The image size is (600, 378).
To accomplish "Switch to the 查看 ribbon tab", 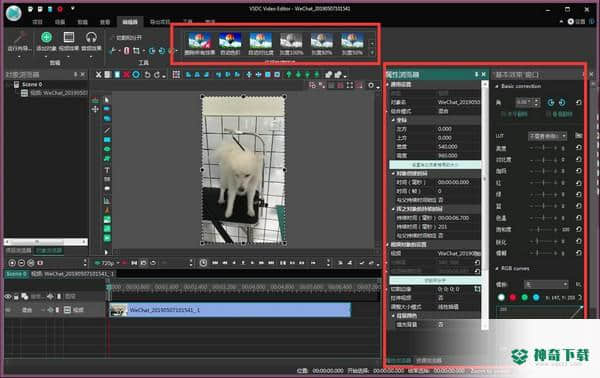I will pos(105,22).
